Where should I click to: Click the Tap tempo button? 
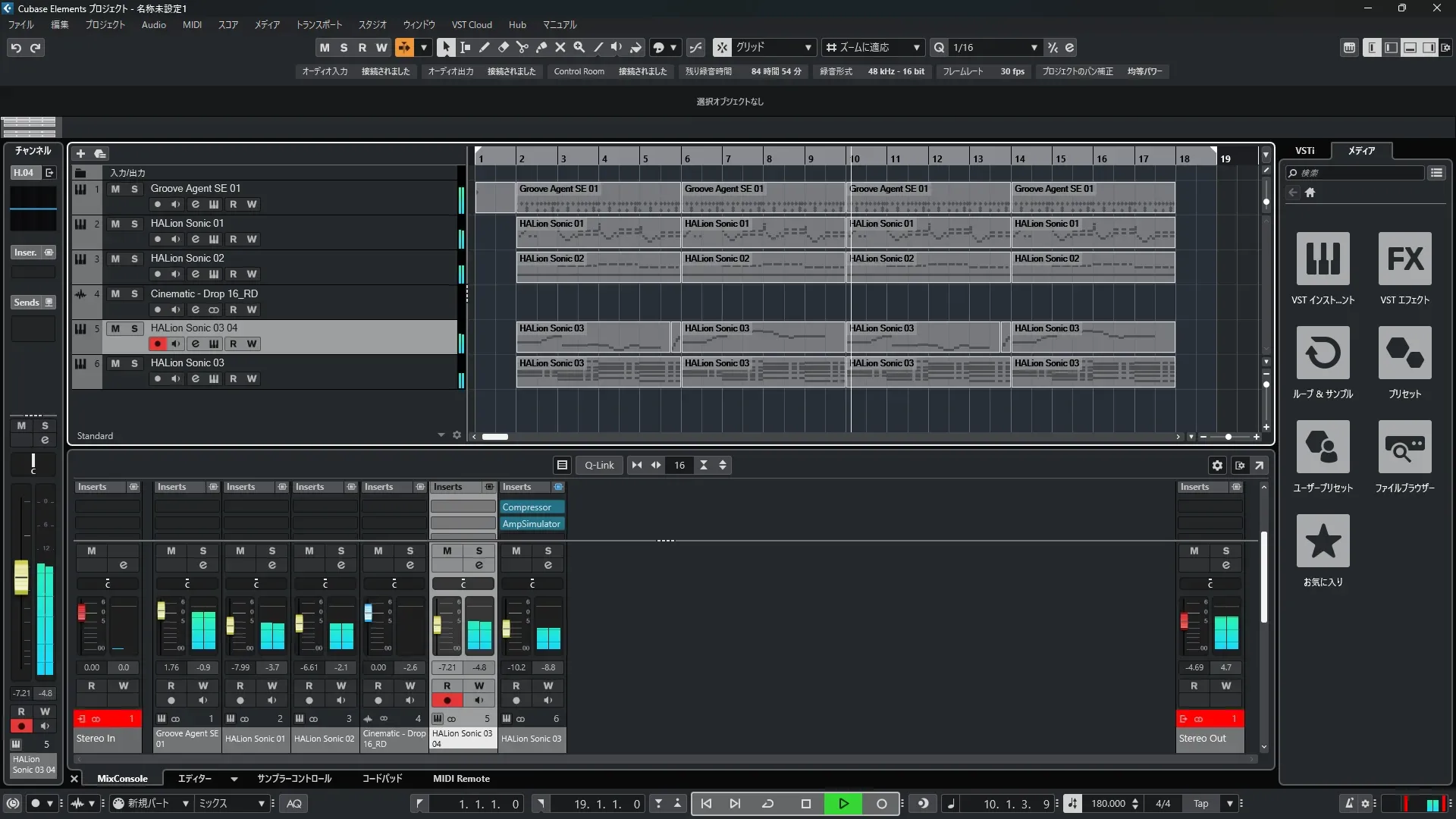tap(1200, 804)
